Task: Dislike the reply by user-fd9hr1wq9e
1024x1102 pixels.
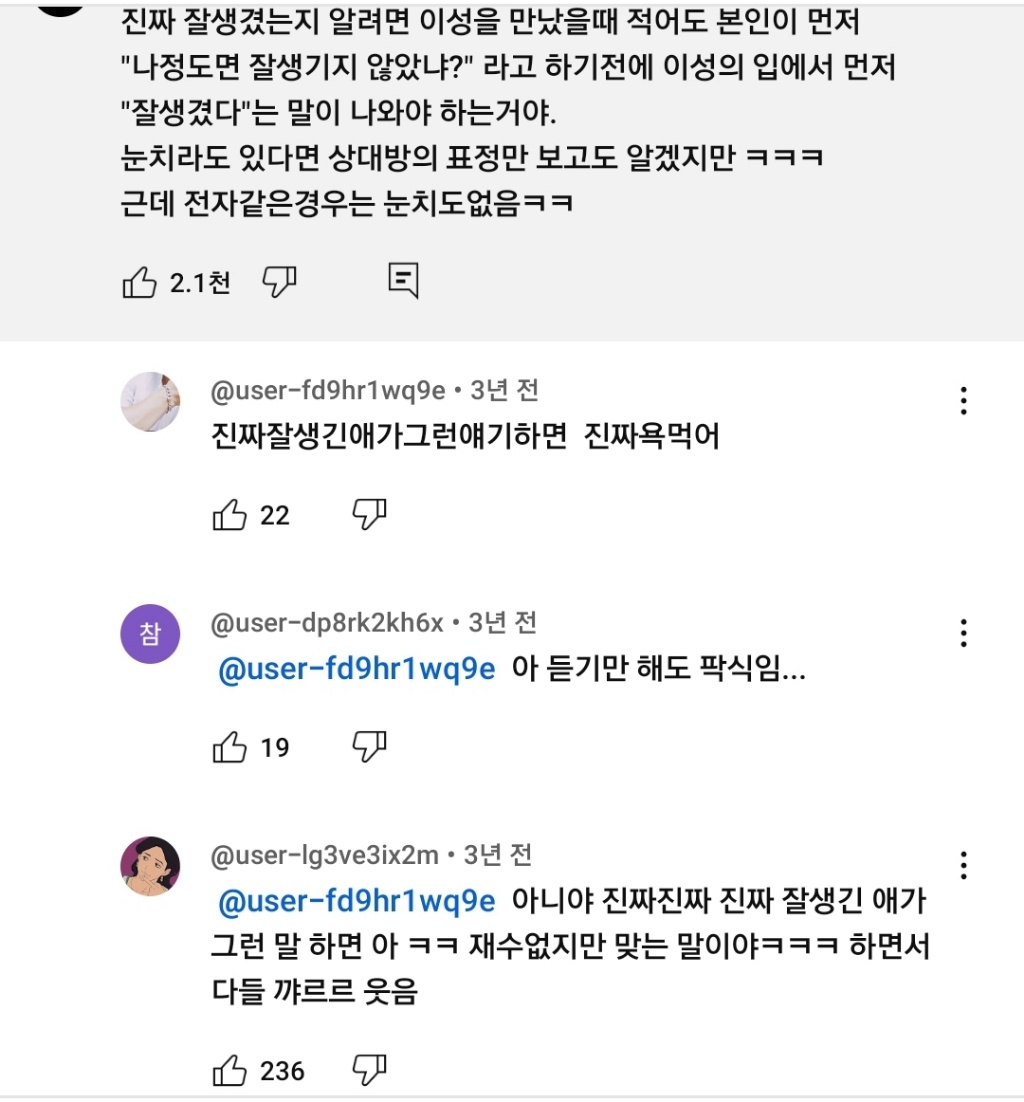Action: 369,515
